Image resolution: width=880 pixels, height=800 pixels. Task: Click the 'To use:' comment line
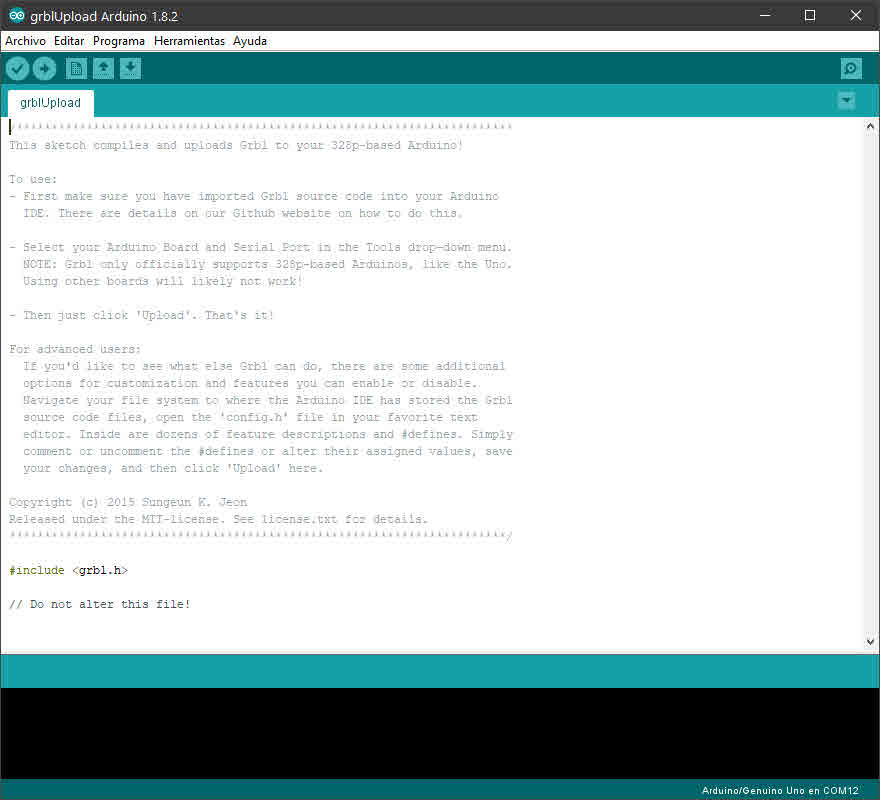[33, 180]
